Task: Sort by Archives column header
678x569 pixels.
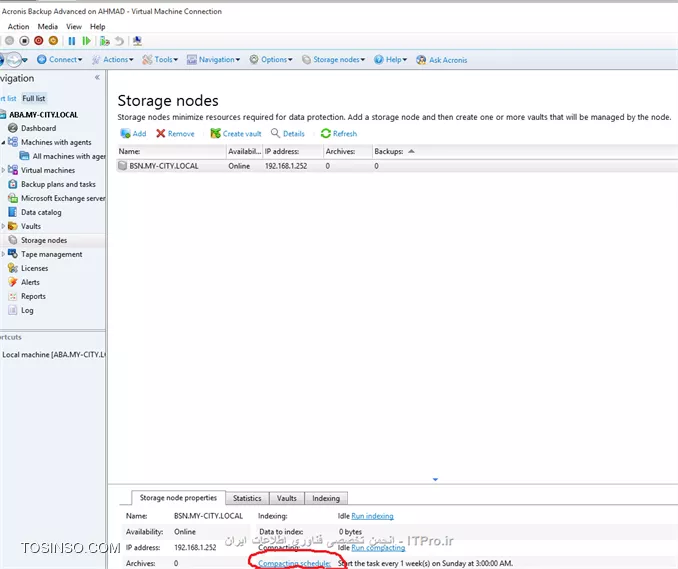Action: point(348,152)
